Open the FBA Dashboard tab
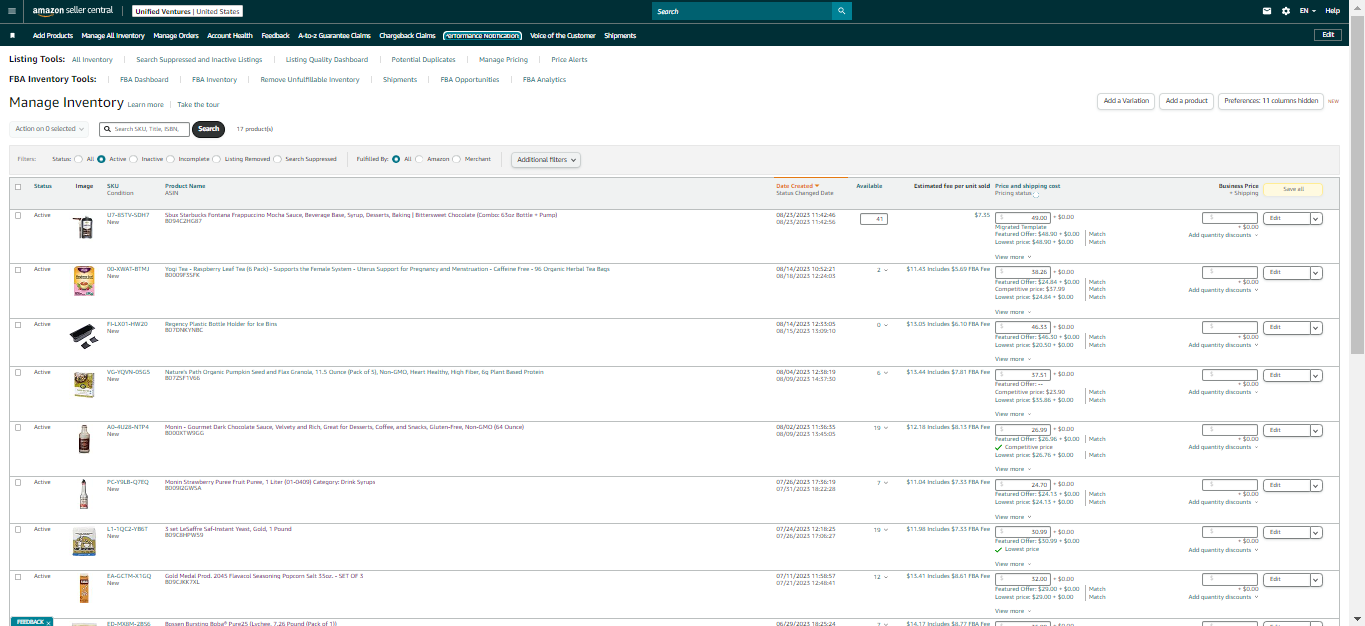 pos(144,80)
